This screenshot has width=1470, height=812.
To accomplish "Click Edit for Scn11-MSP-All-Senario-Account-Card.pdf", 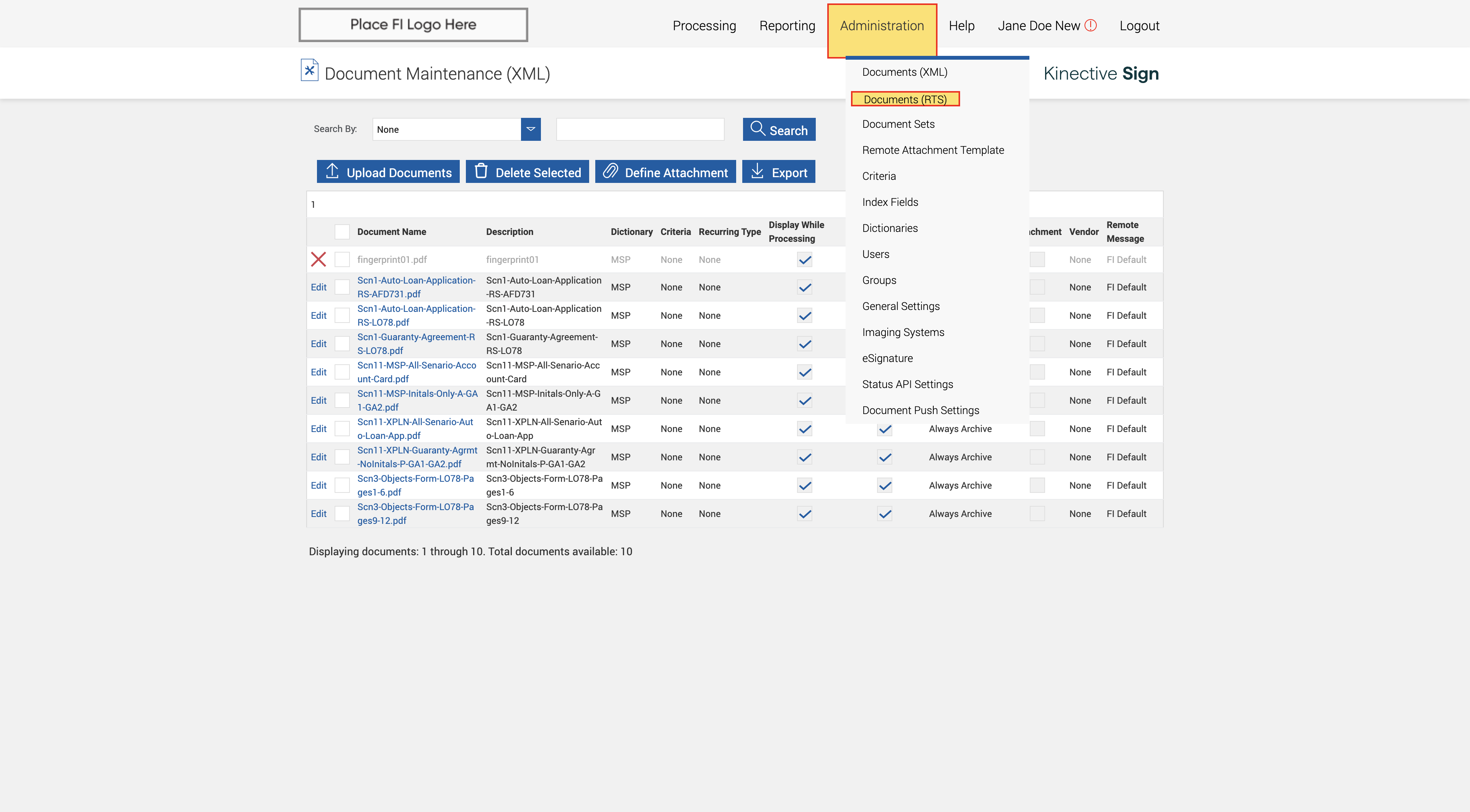I will [318, 372].
